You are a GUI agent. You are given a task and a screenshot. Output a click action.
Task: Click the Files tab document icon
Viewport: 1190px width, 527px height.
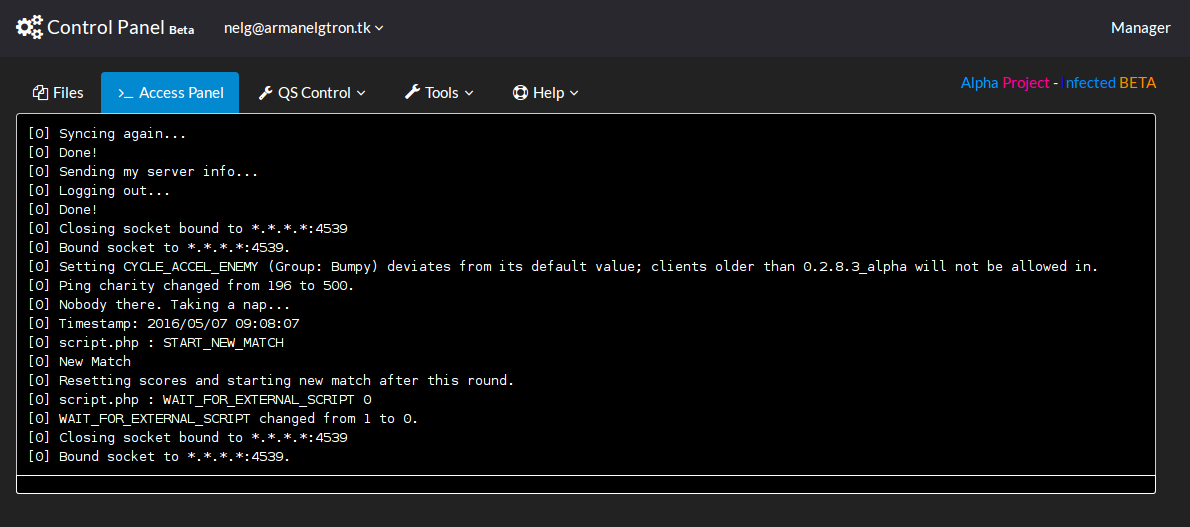coord(40,93)
